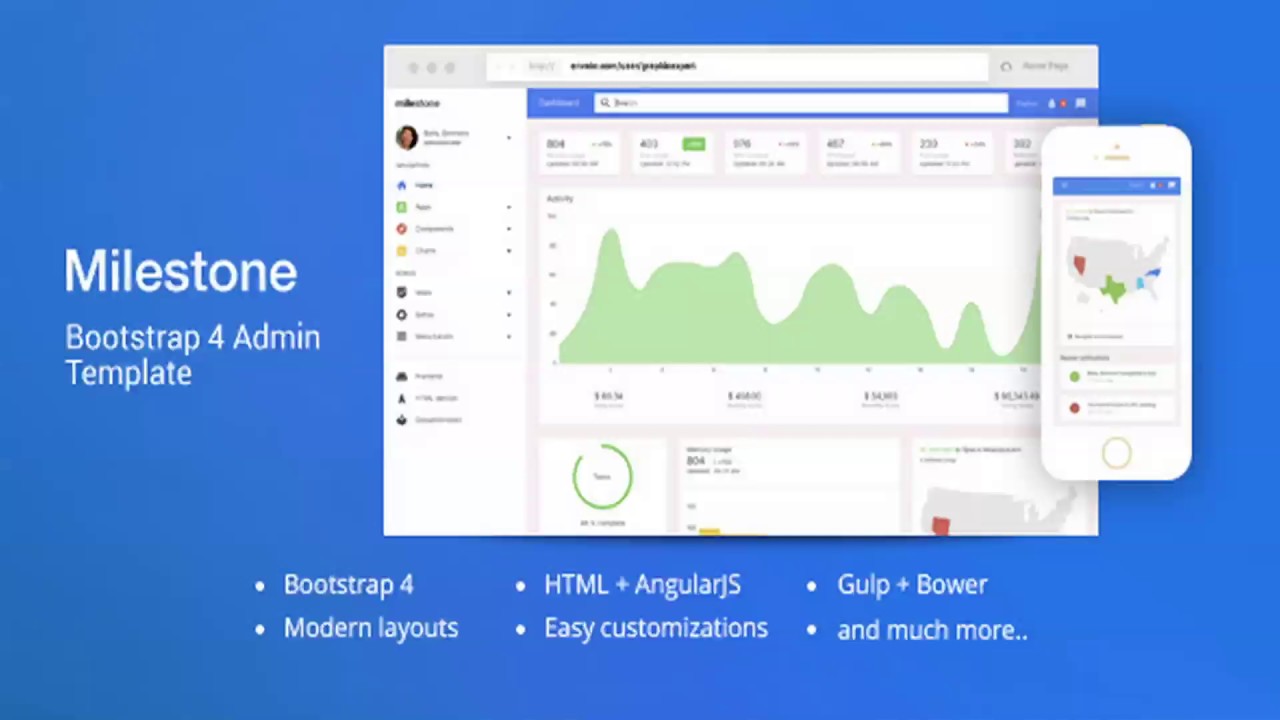Screen dimensions: 1280x720
Task: Expand the arrow next to the yellow icon item
Action: pyautogui.click(x=509, y=252)
